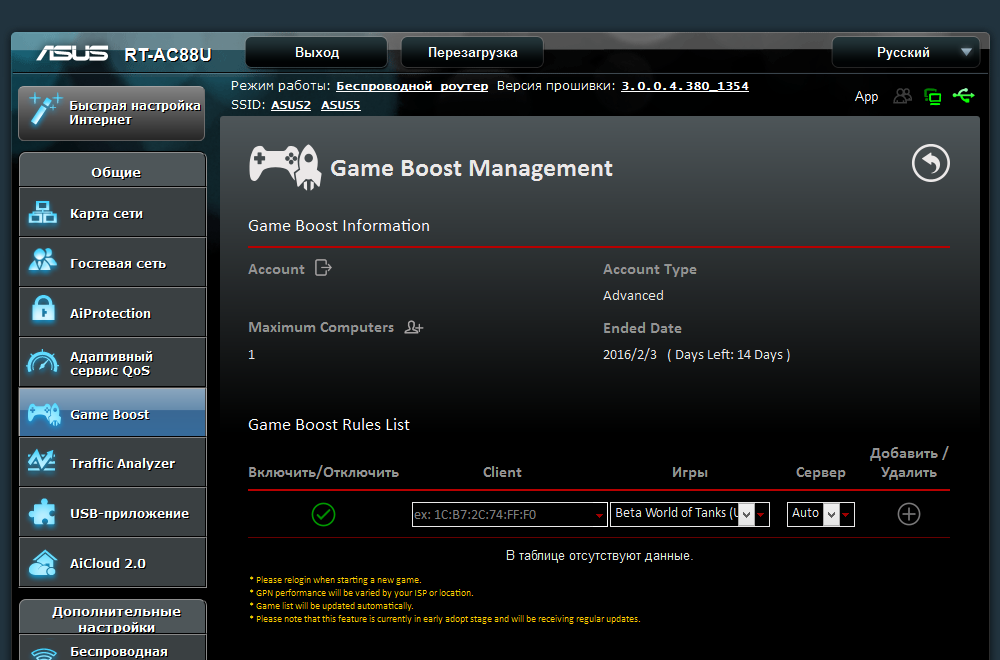This screenshot has height=660, width=1000.
Task: Open Гостевая сеть menu item
Action: point(113,262)
